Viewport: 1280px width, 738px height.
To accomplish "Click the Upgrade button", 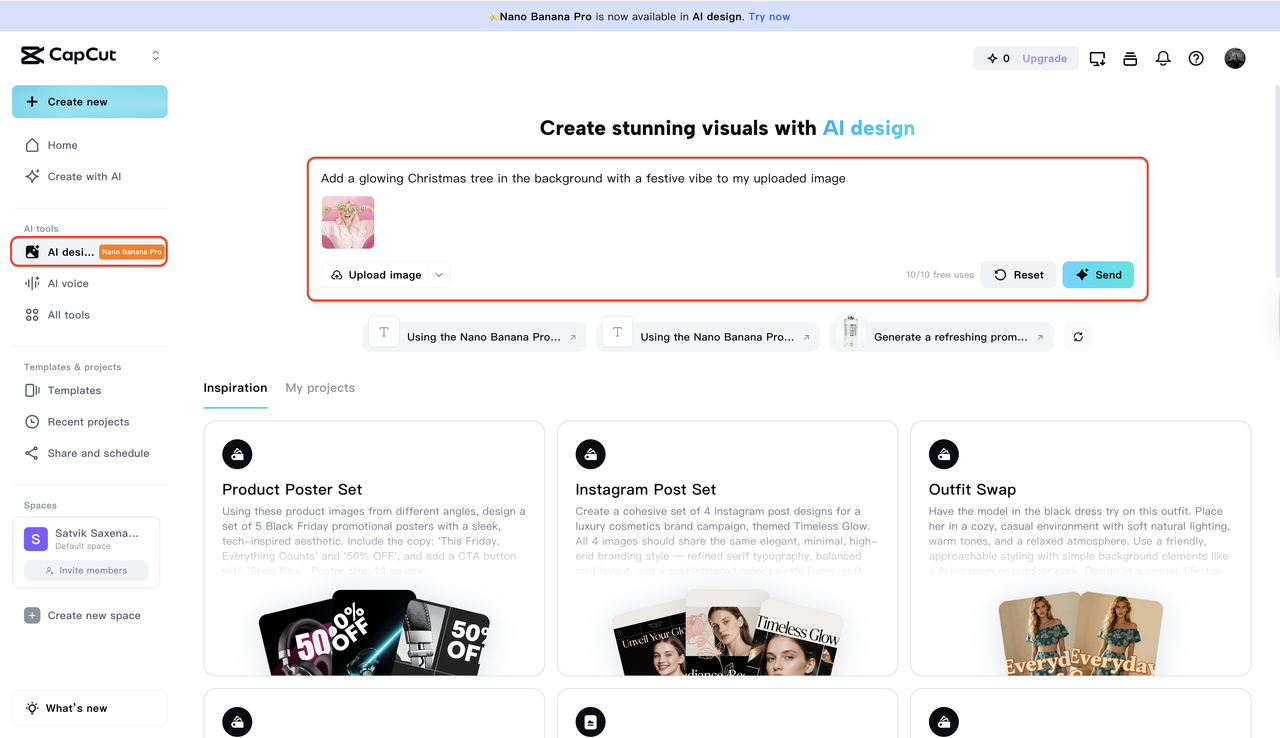I will coord(1045,59).
